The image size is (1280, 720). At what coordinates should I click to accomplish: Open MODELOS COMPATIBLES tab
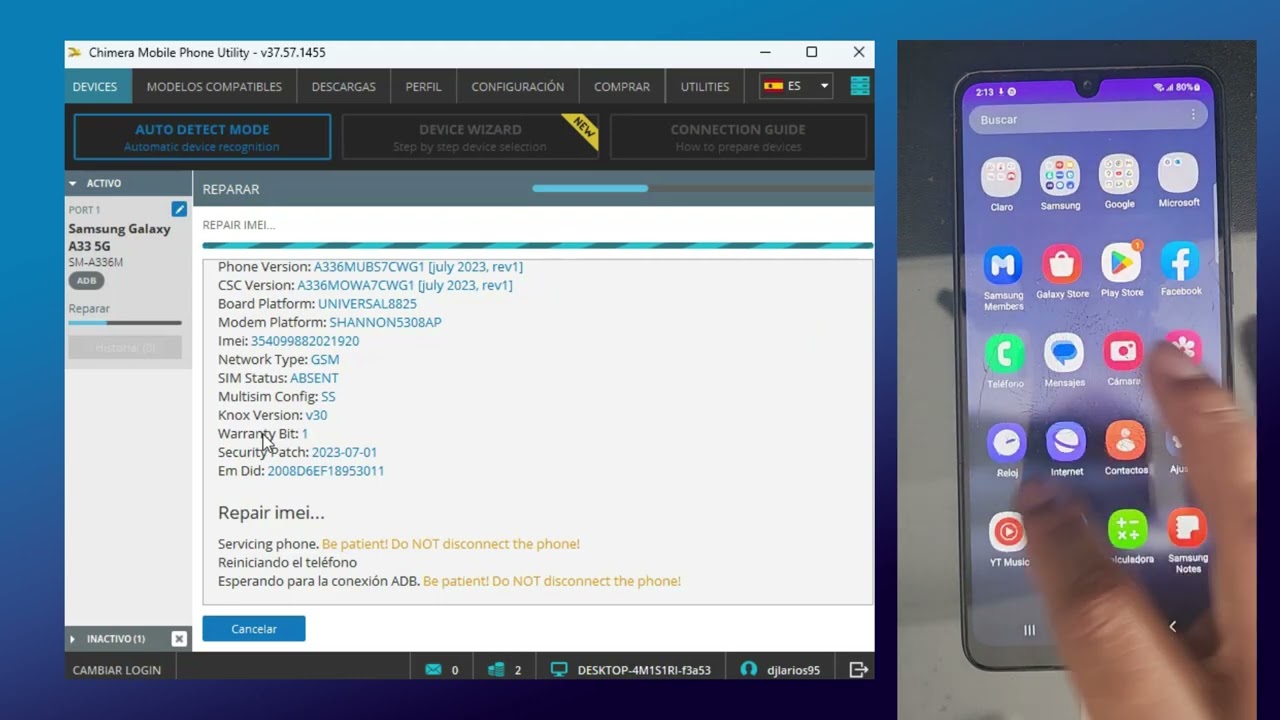[x=214, y=87]
